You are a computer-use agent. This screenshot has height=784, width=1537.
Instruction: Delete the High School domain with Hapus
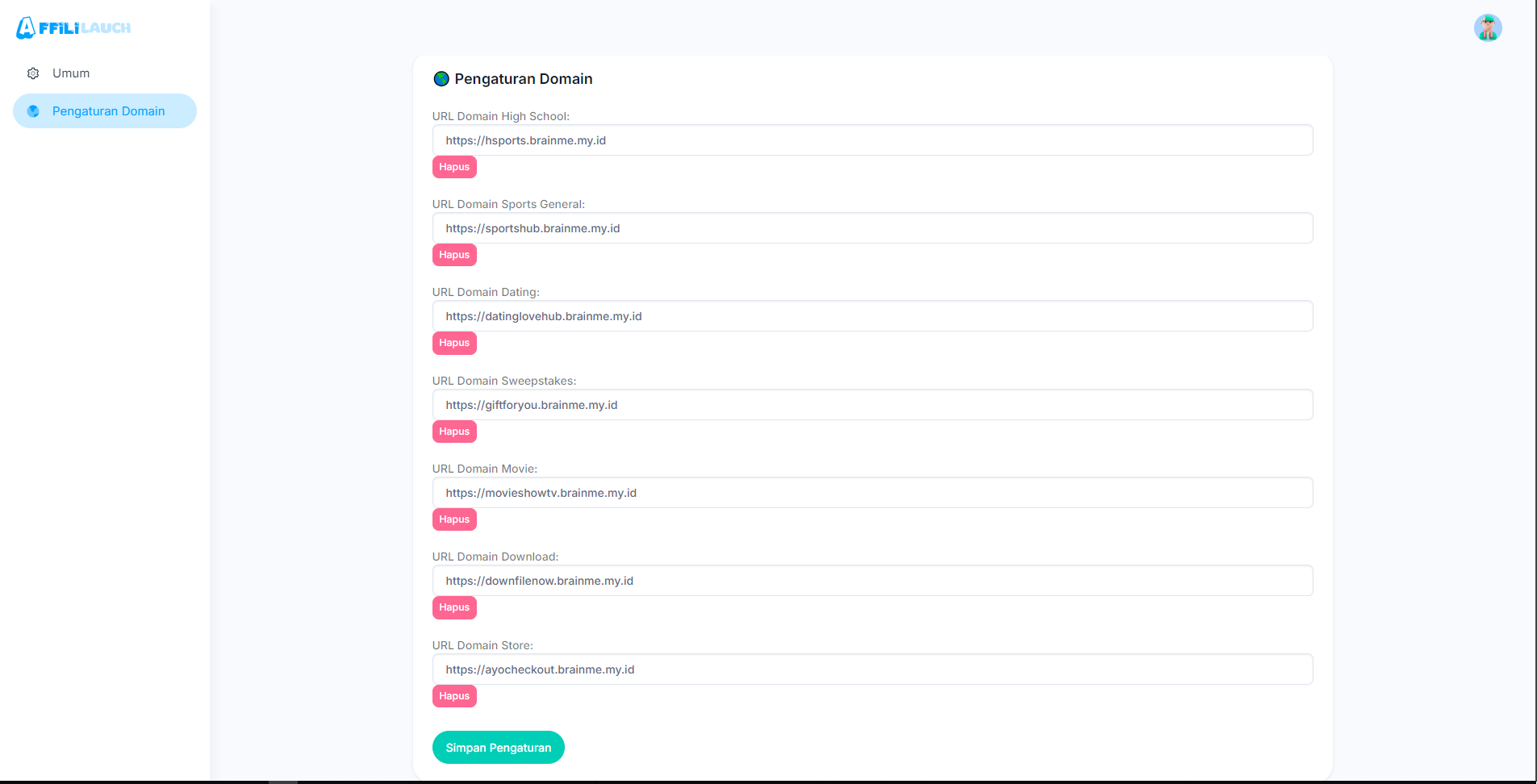click(454, 167)
